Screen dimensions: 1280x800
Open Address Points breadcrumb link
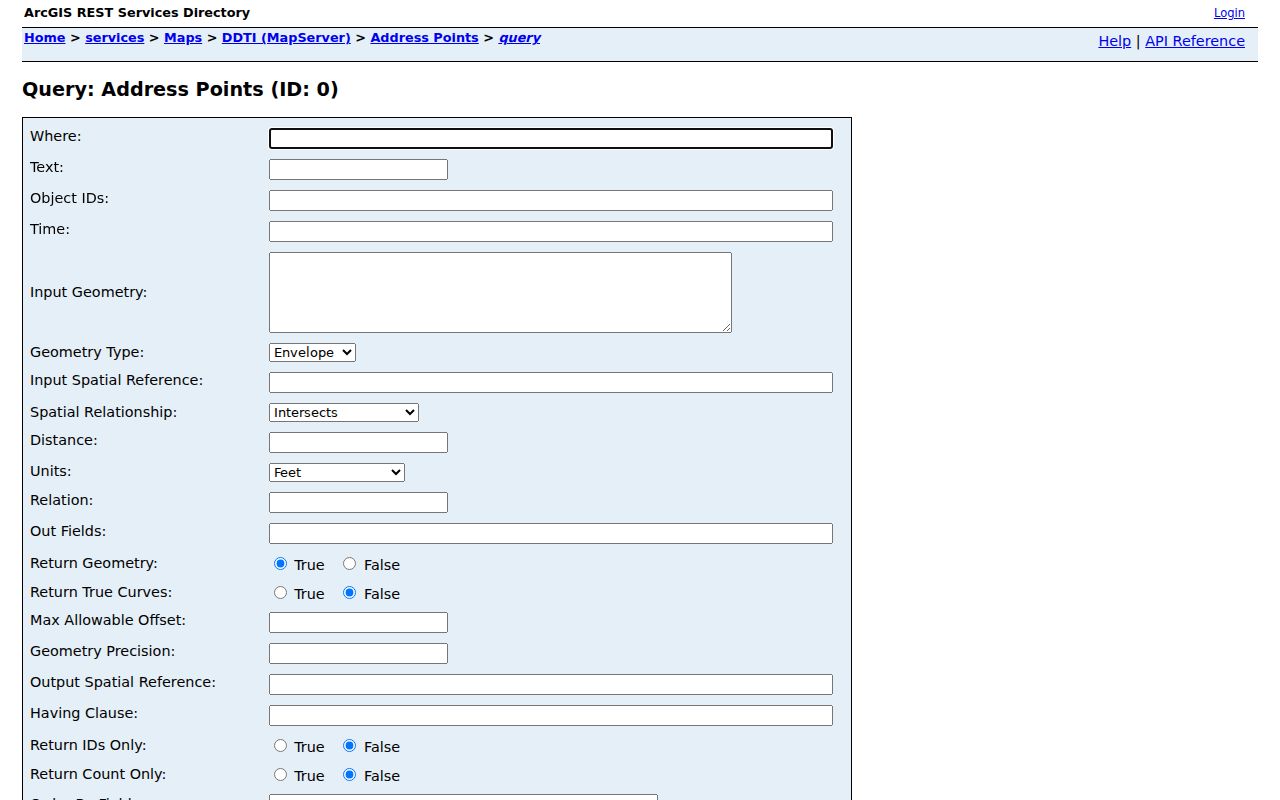pyautogui.click(x=424, y=38)
